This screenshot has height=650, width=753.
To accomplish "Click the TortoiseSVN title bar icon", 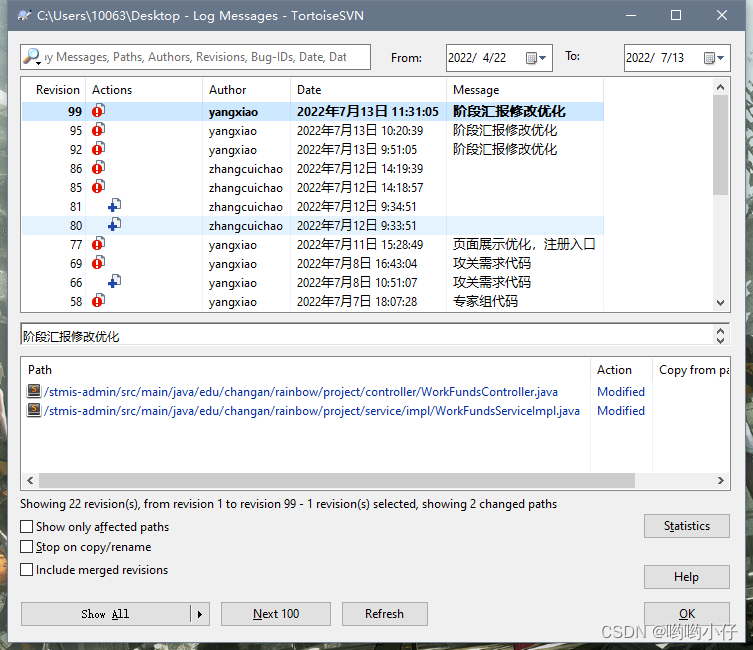I will click(24, 15).
